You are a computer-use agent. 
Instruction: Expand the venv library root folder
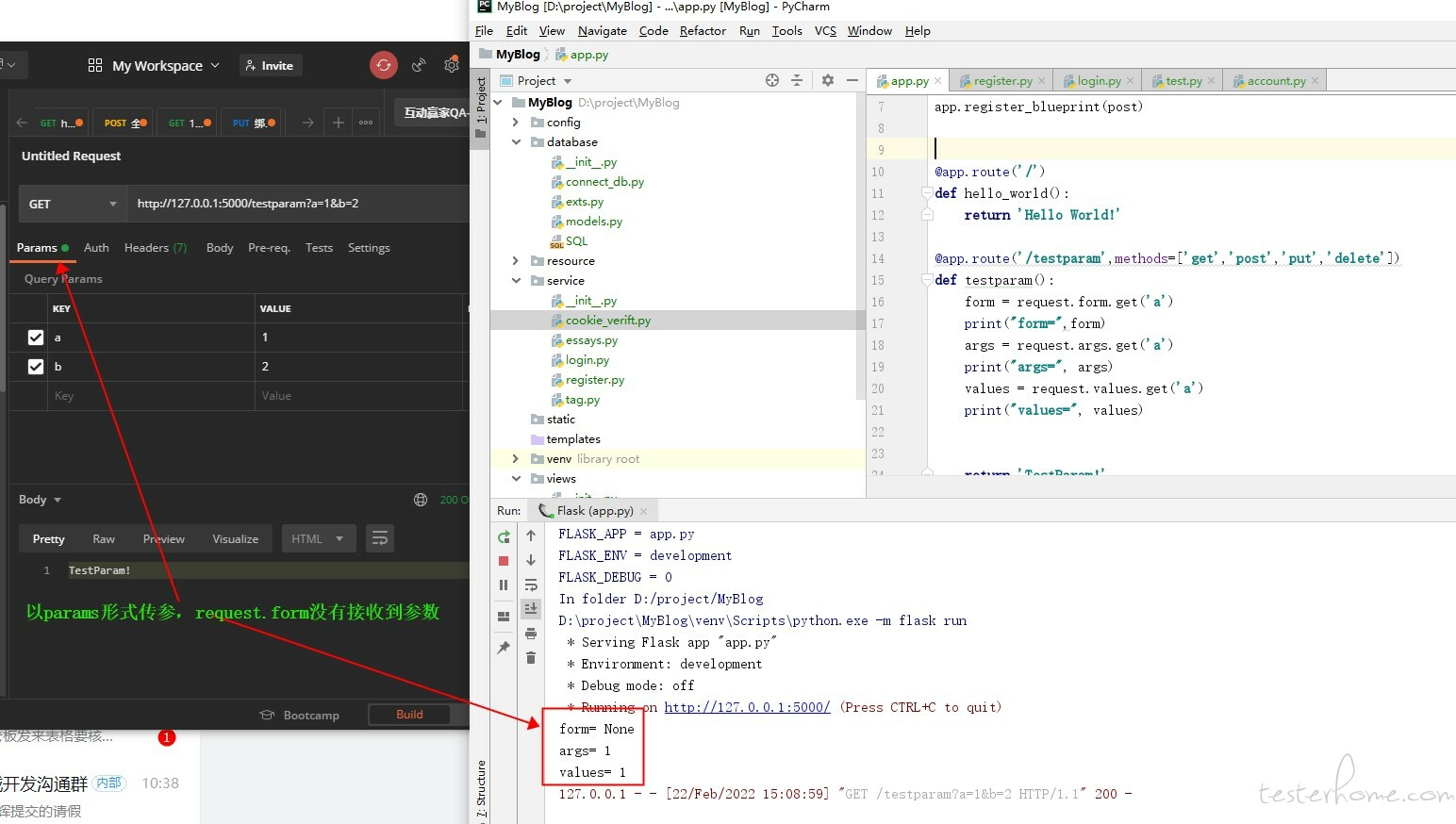click(515, 459)
